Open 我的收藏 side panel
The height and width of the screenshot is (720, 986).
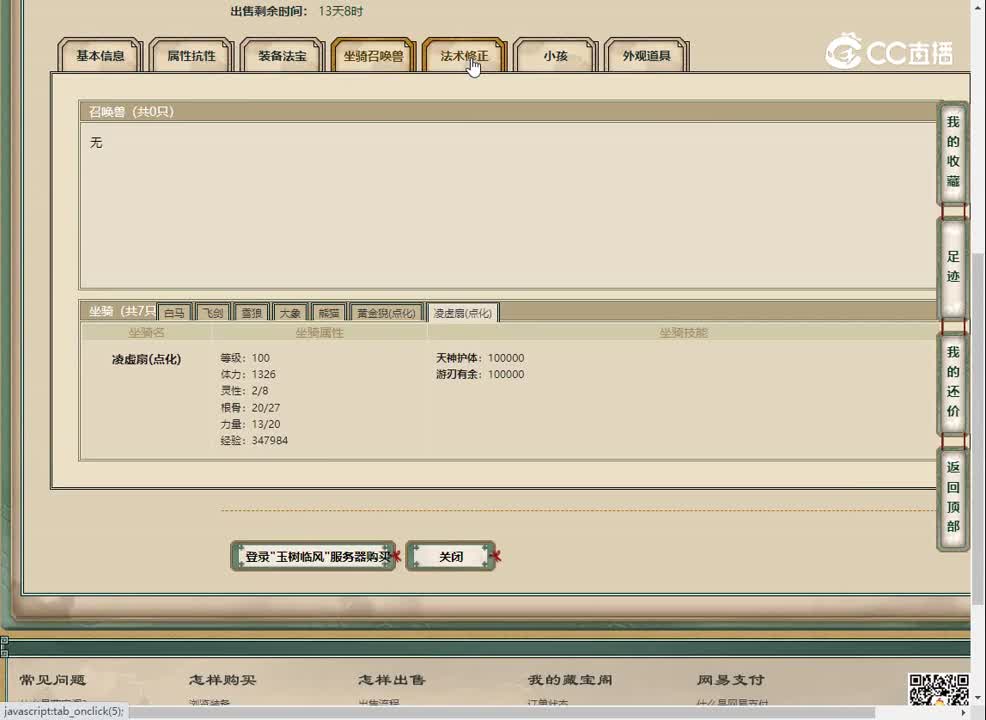(952, 152)
